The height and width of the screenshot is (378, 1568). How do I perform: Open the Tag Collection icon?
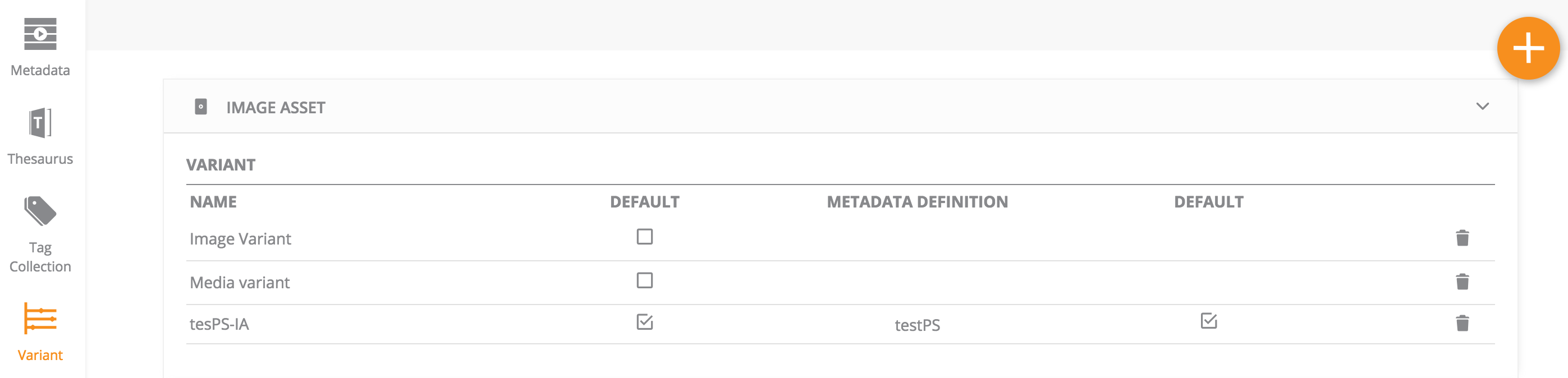click(x=40, y=211)
